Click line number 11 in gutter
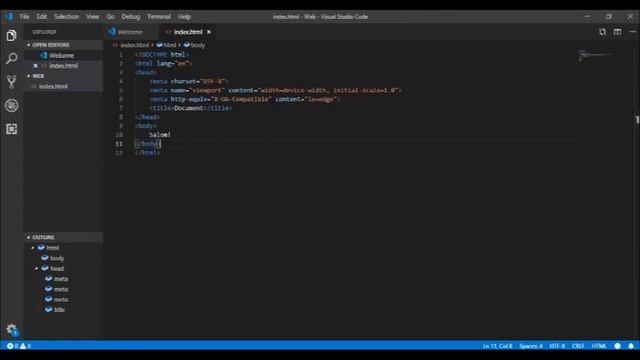Image resolution: width=640 pixels, height=360 pixels. (119, 144)
